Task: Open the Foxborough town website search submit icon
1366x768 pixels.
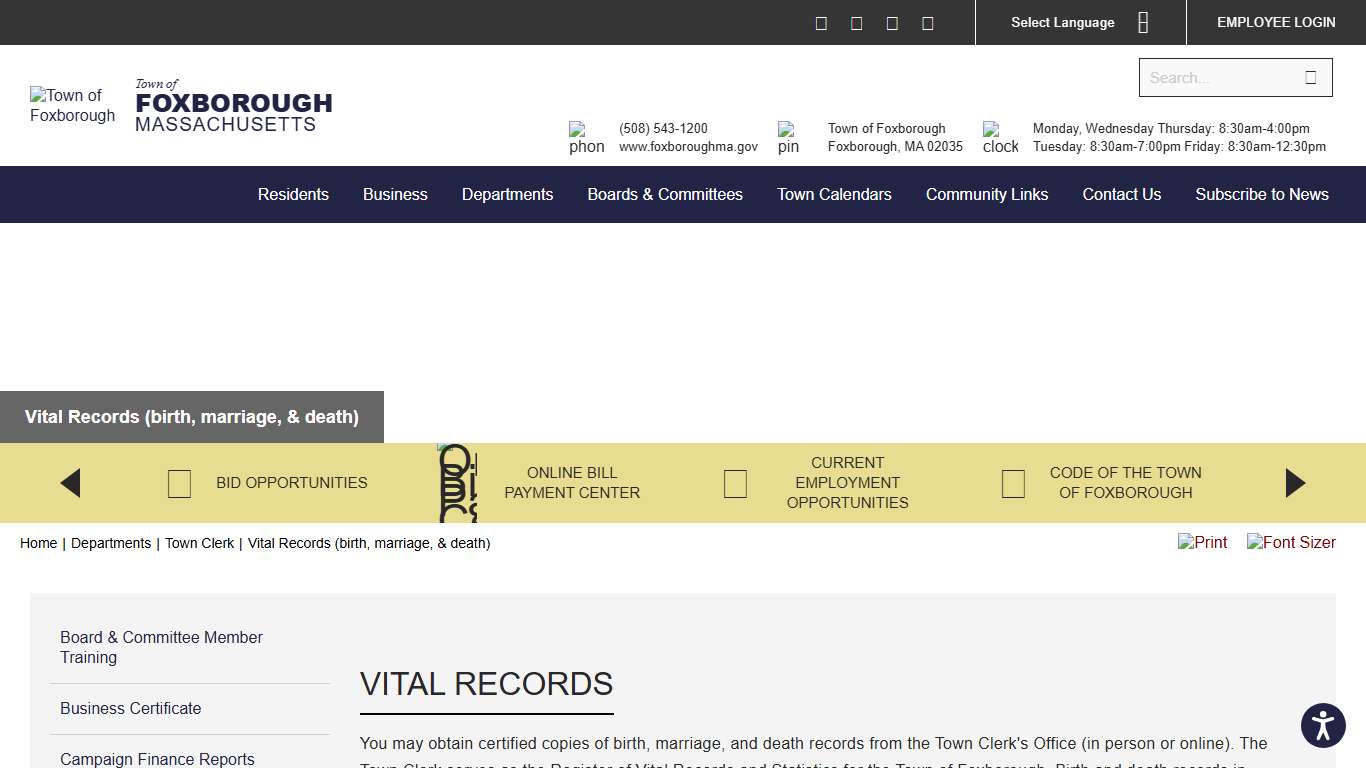Action: click(1312, 76)
